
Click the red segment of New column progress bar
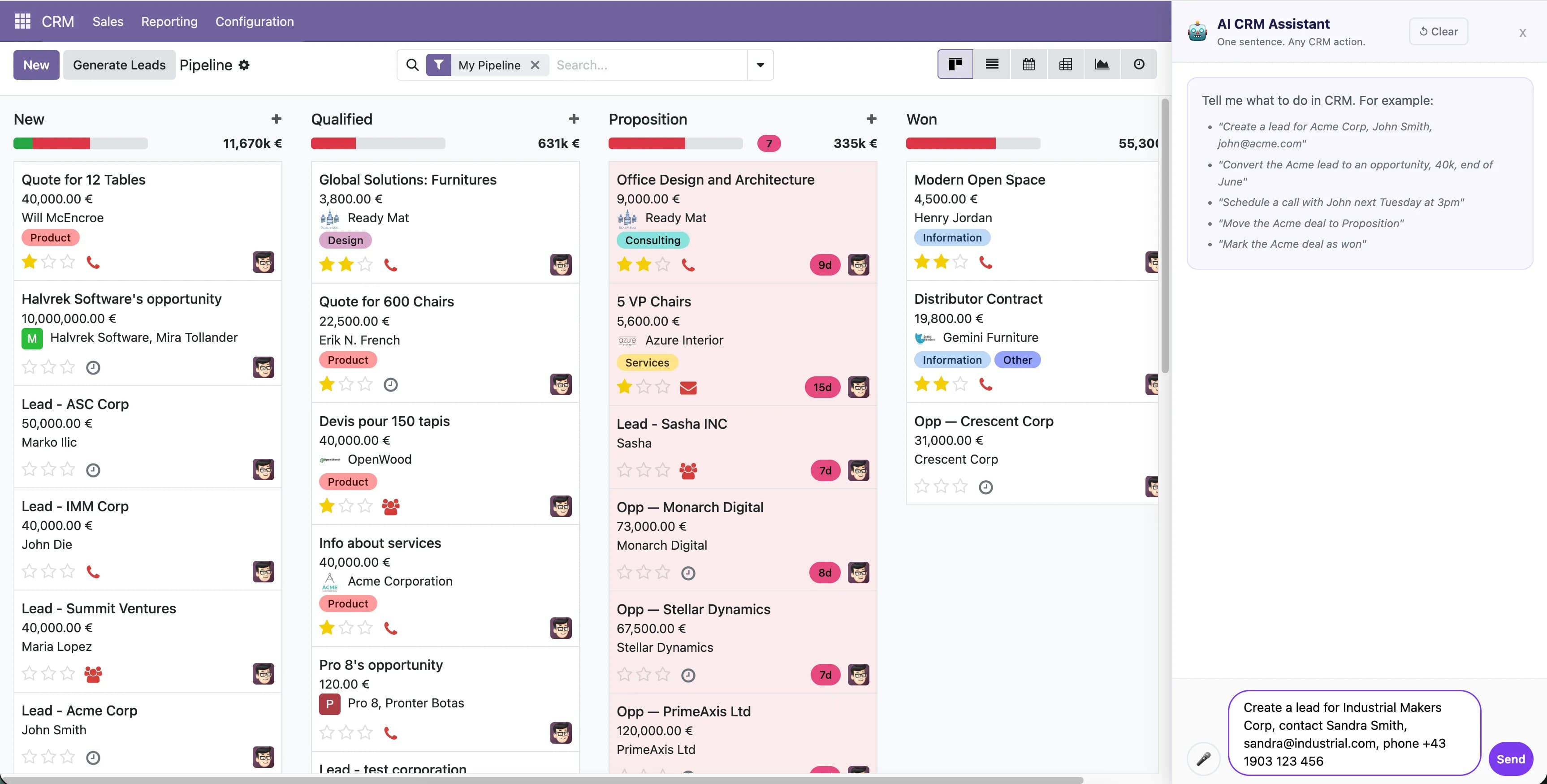pyautogui.click(x=61, y=143)
